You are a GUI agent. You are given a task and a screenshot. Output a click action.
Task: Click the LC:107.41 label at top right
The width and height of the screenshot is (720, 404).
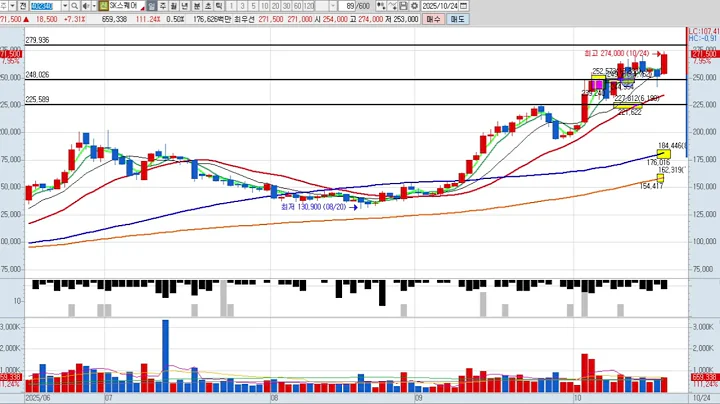pos(704,31)
